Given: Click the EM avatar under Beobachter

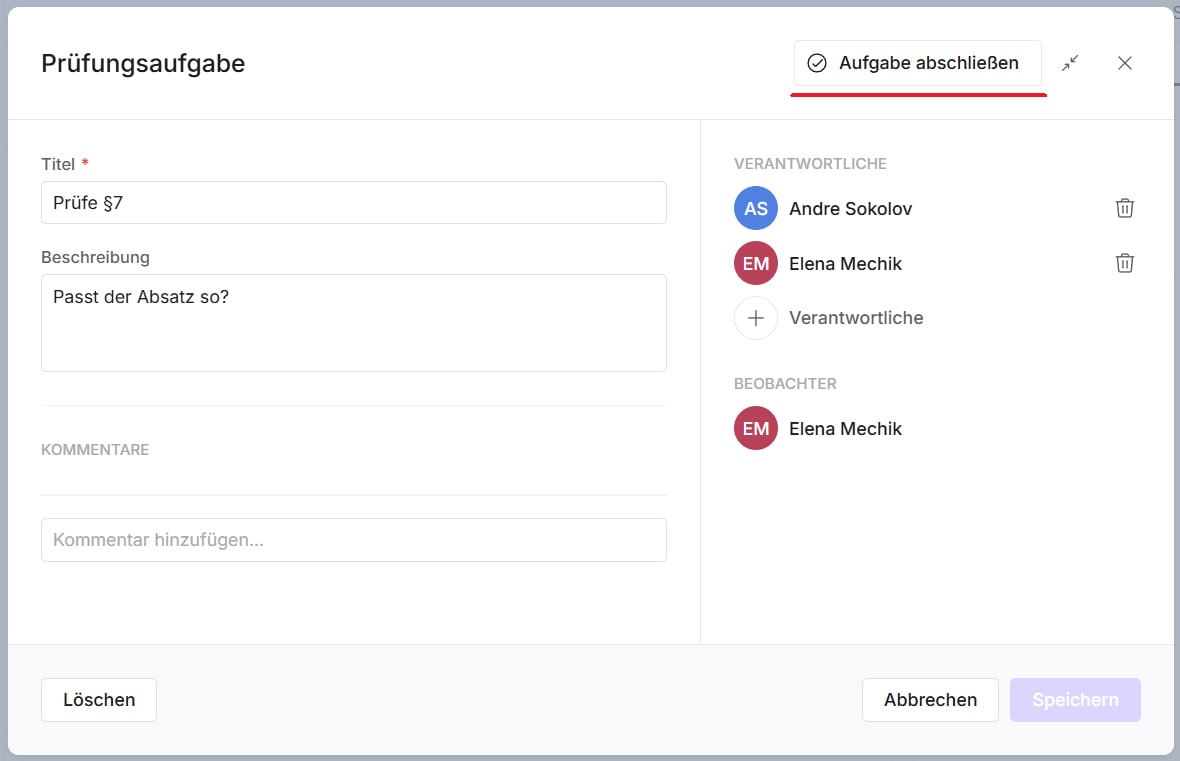Looking at the screenshot, I should point(756,428).
